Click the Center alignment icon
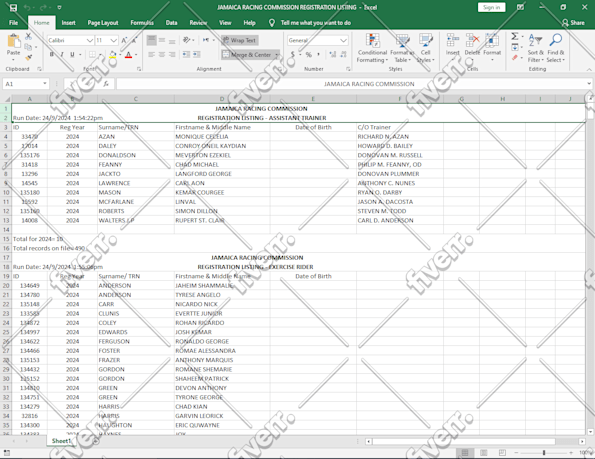The width and height of the screenshot is (595, 459). coord(162,55)
